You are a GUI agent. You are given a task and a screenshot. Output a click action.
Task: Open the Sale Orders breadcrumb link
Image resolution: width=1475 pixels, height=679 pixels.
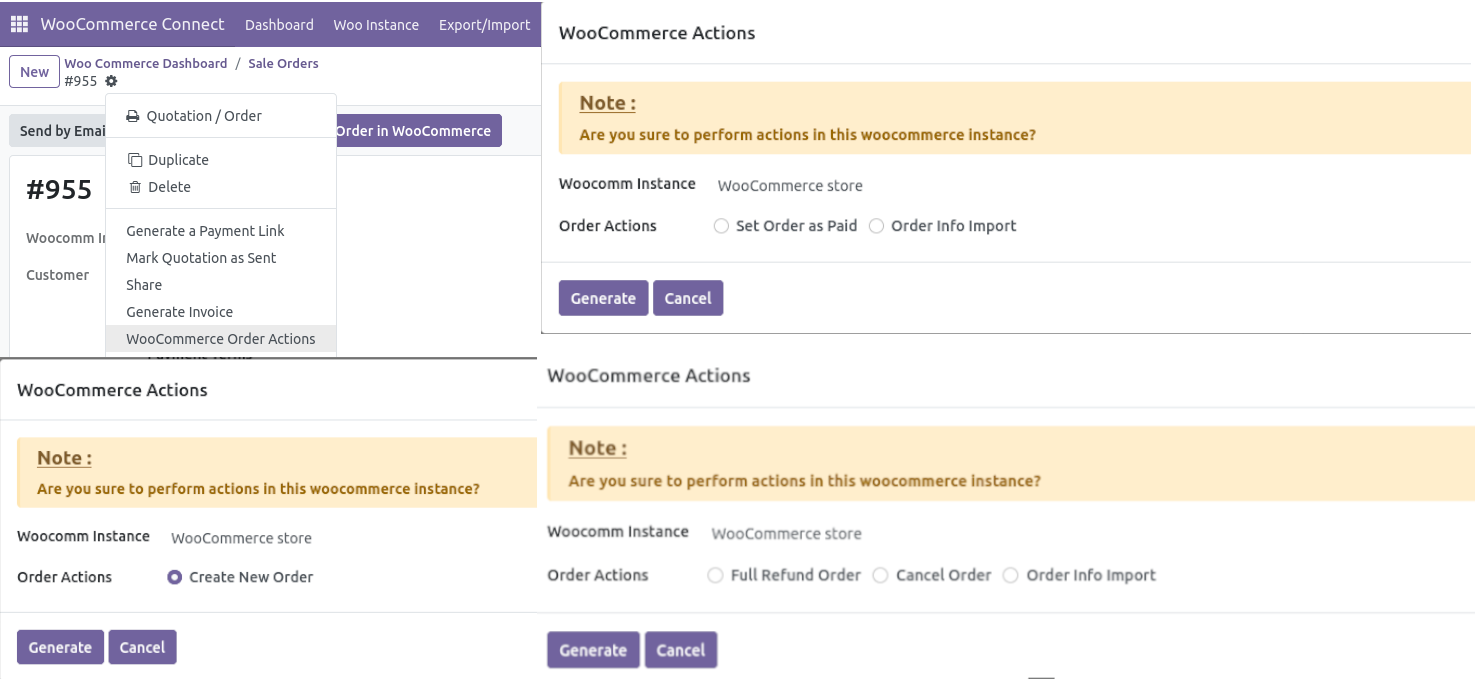tap(283, 62)
